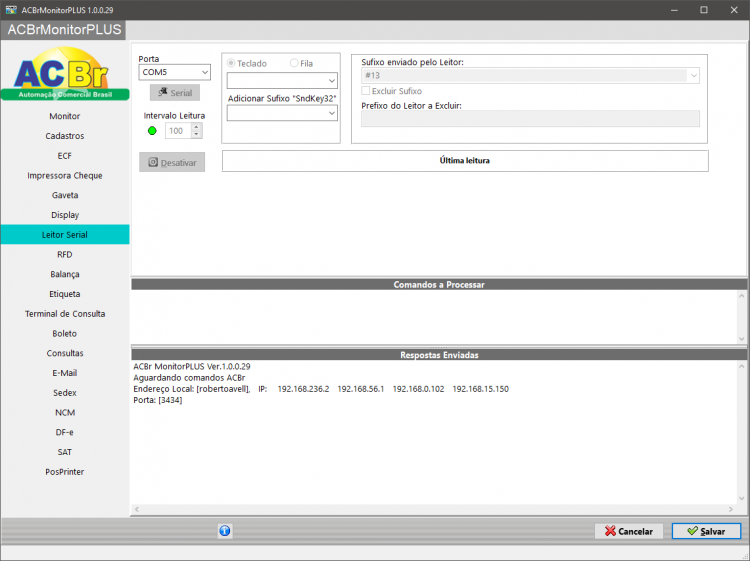Click the 'Porta: [3434]' log line
Image resolution: width=750 pixels, height=561 pixels.
[157, 400]
